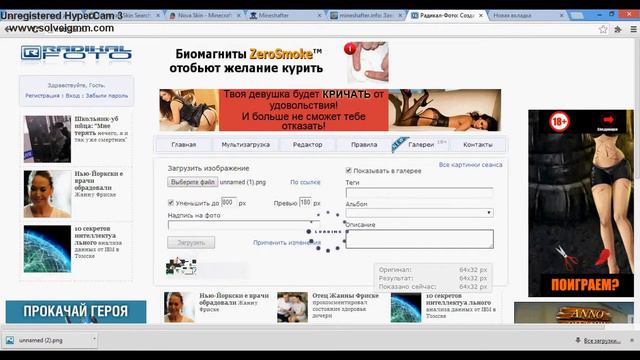This screenshot has height=360, width=640.
Task: Open the Chrome menu icon
Action: tap(633, 29)
